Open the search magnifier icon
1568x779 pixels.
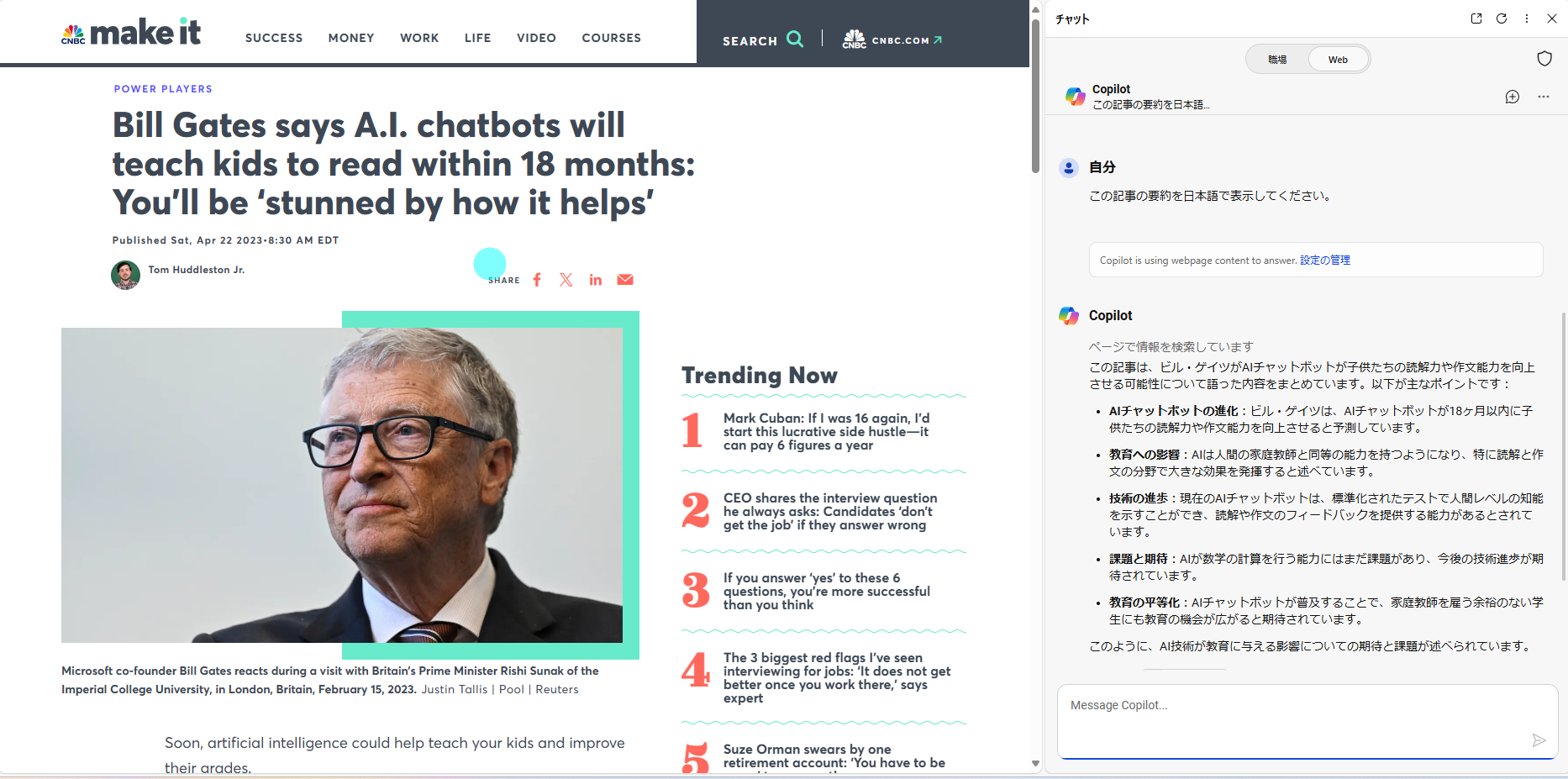[x=795, y=39]
